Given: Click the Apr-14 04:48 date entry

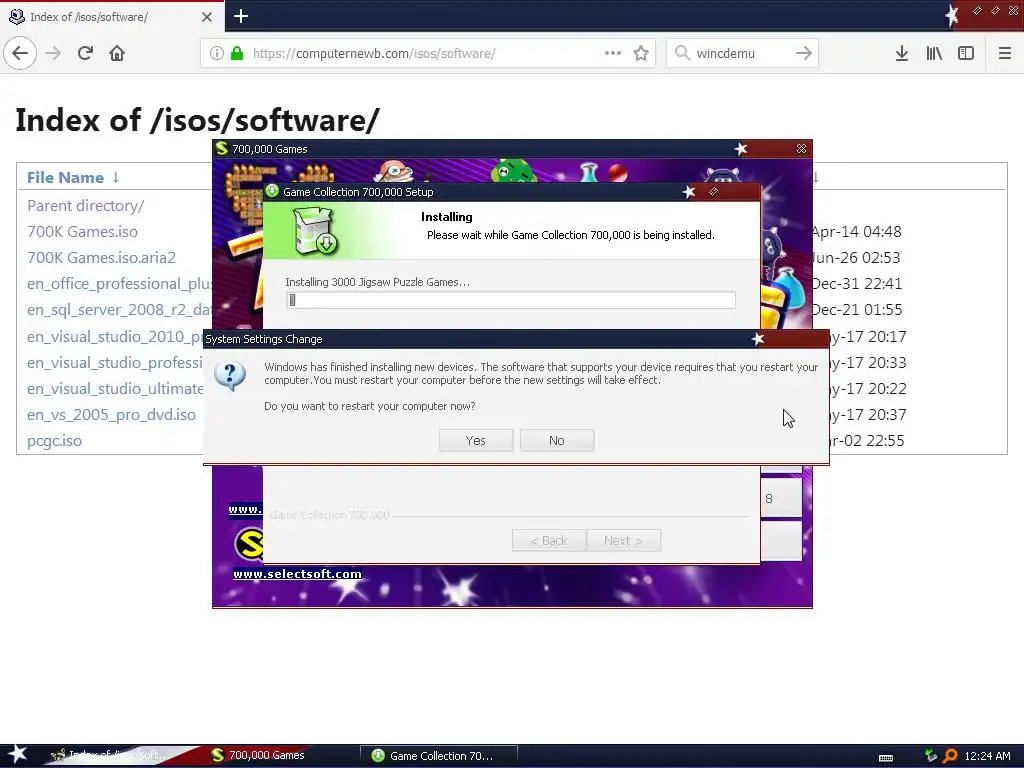Looking at the screenshot, I should [856, 232].
